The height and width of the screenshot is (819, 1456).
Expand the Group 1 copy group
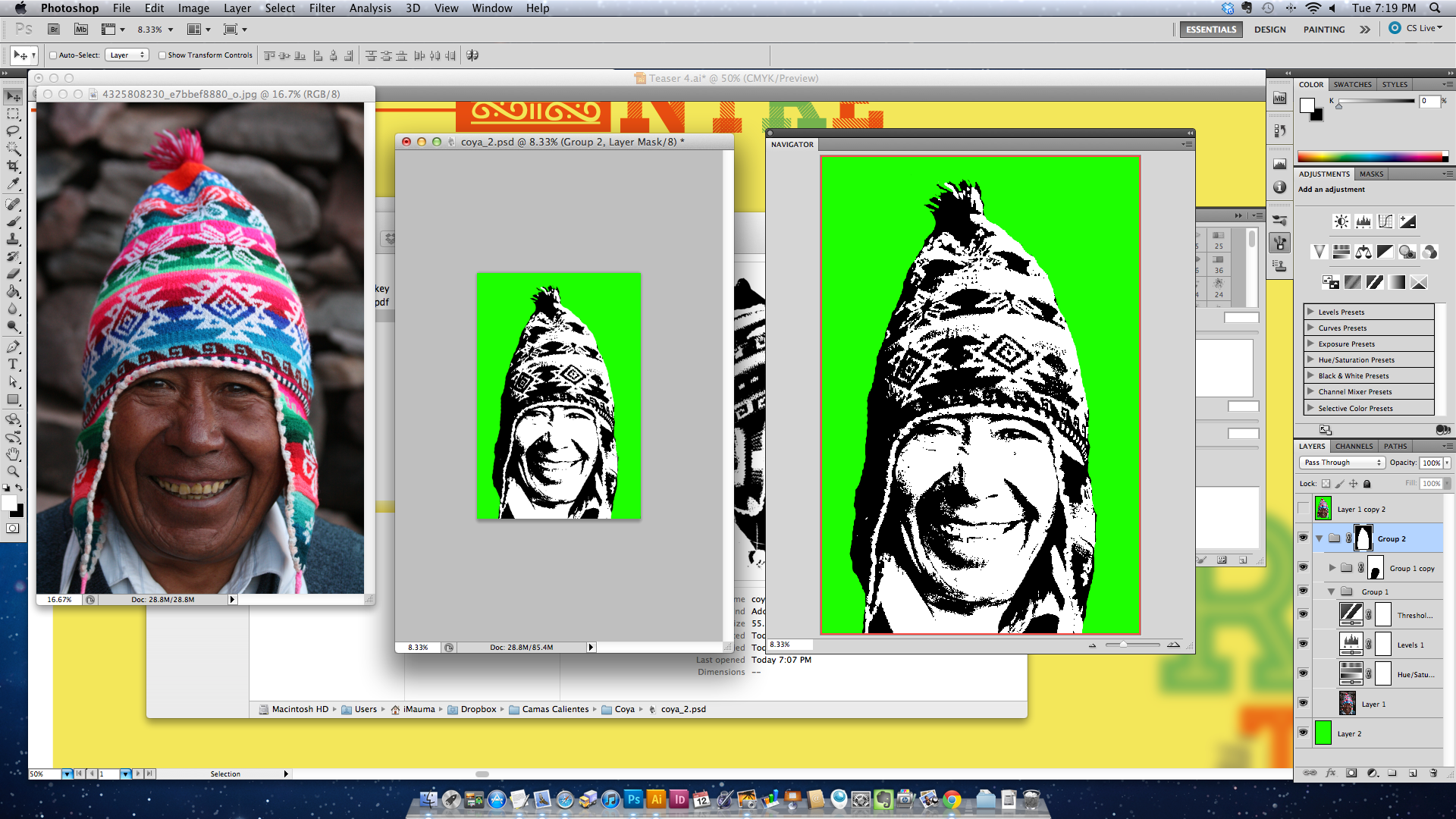[x=1332, y=567]
